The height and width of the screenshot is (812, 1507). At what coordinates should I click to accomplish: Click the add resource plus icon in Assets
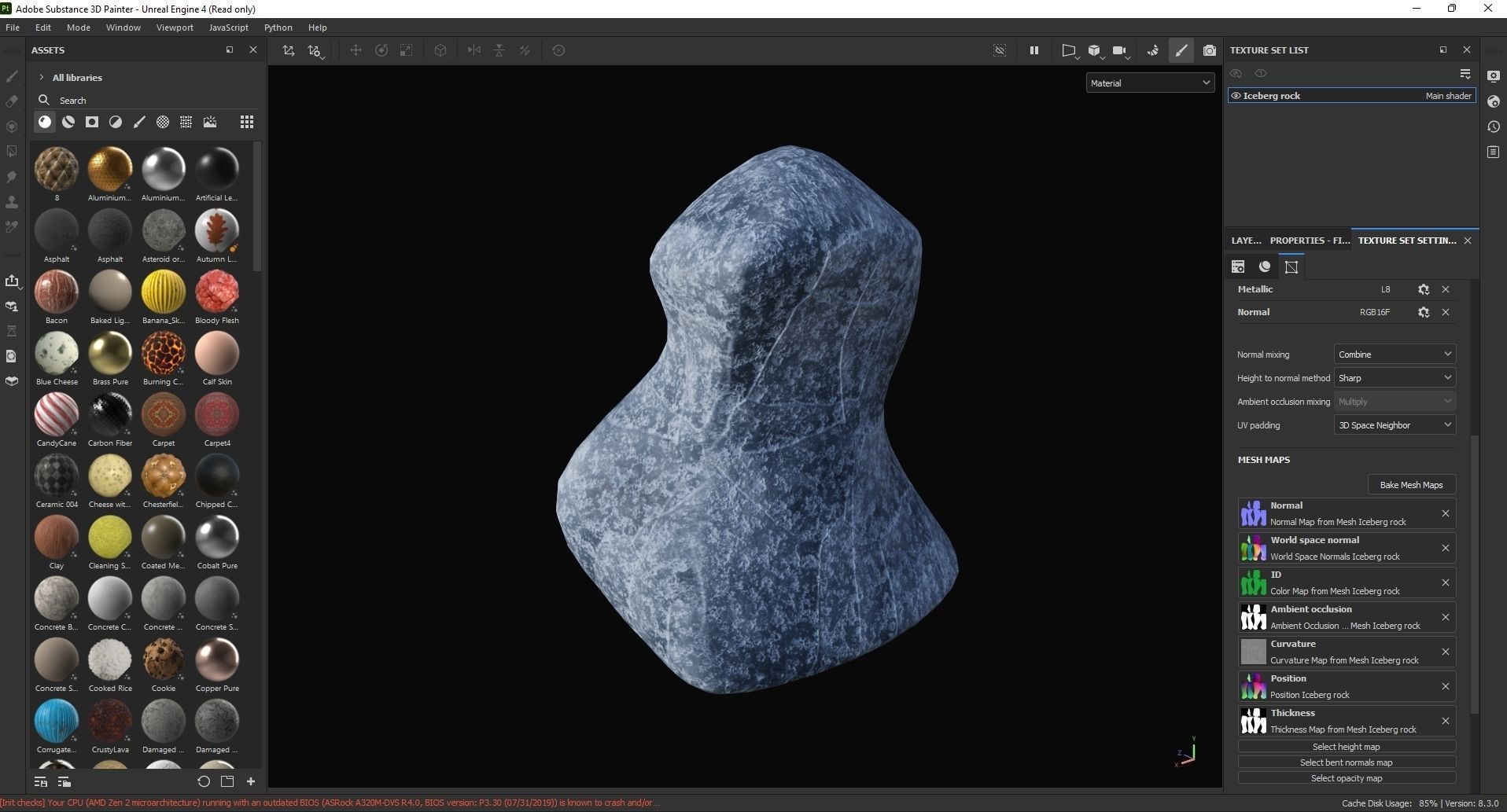[251, 781]
